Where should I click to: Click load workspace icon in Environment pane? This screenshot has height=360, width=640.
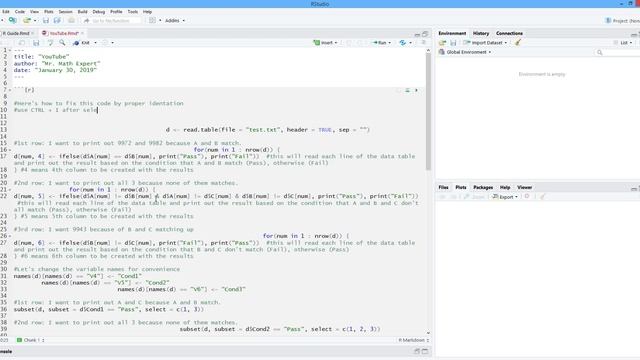(x=442, y=43)
